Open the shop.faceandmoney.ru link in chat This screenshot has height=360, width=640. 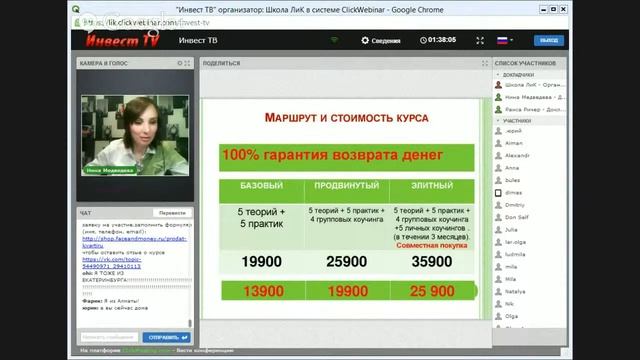[x=134, y=242]
